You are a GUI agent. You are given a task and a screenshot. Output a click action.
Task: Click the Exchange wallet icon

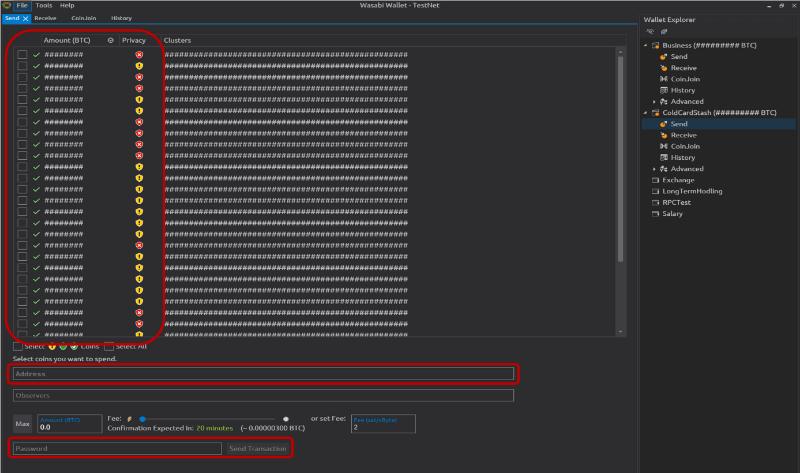click(x=656, y=180)
